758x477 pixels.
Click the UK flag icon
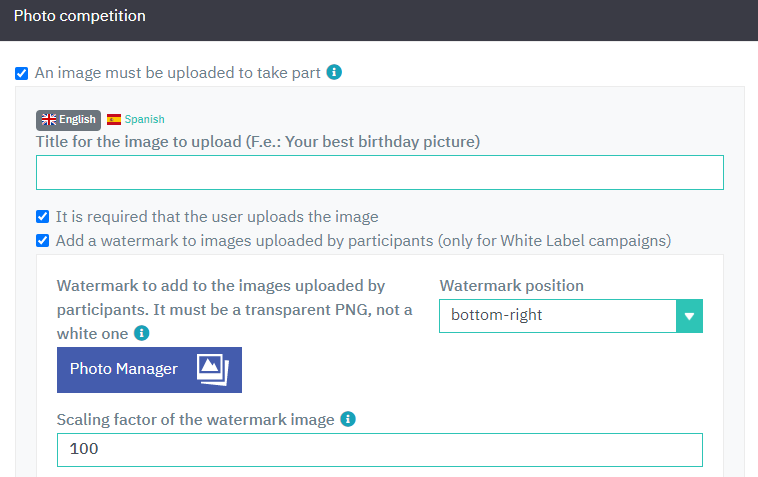coord(49,119)
